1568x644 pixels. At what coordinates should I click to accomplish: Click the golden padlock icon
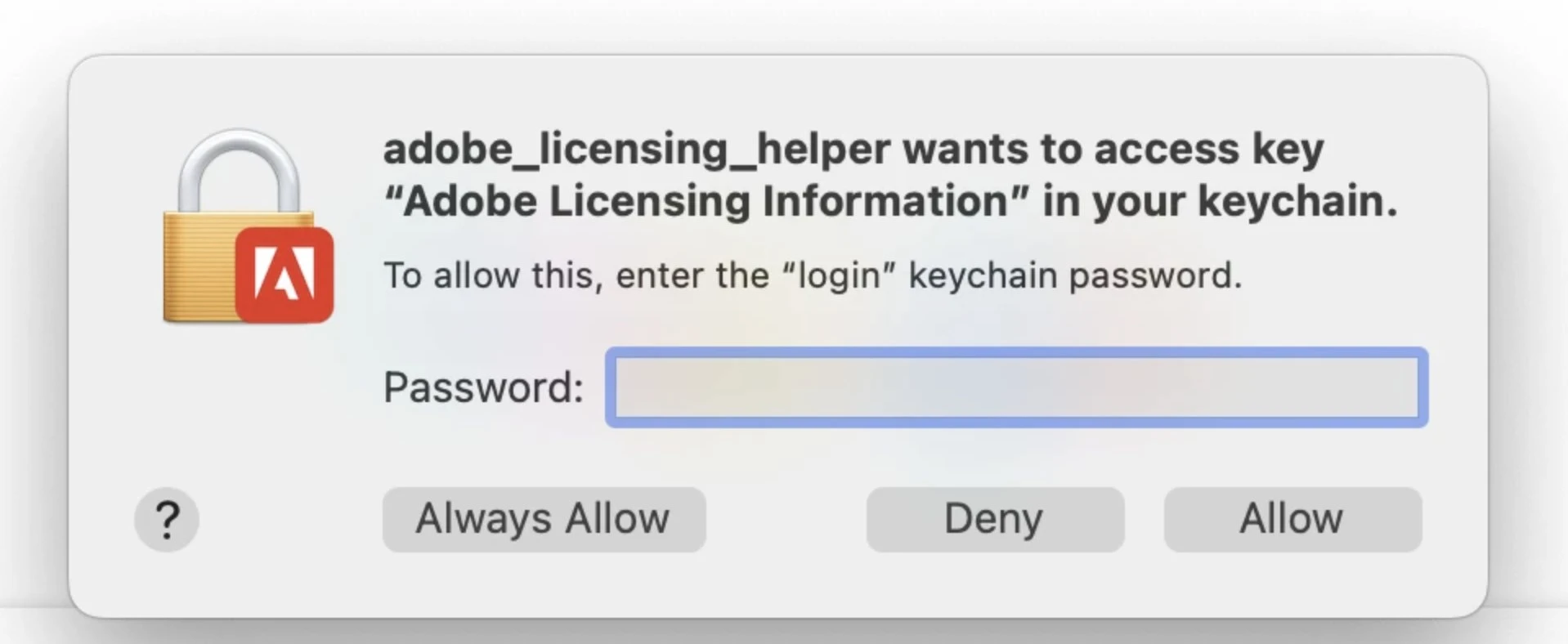245,226
